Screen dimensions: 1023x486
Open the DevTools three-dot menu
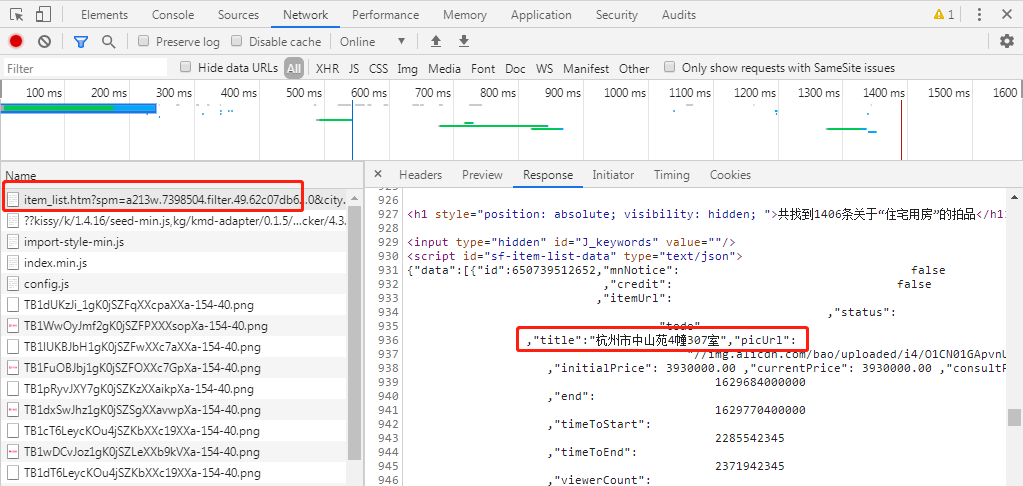click(x=979, y=14)
